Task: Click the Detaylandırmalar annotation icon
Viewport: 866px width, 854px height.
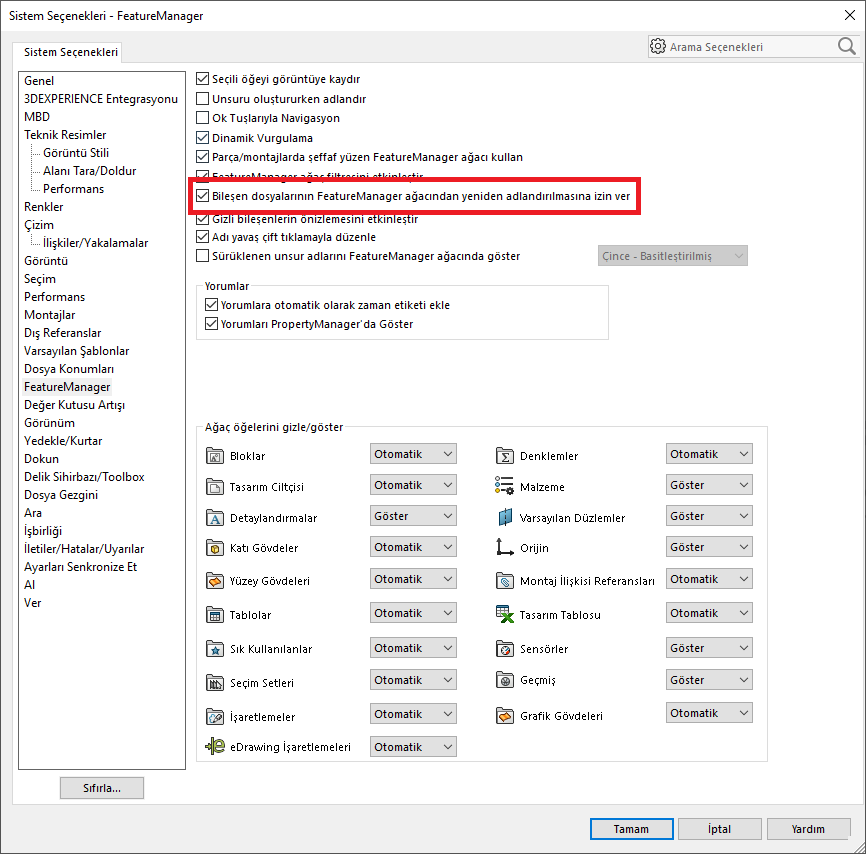Action: pyautogui.click(x=214, y=518)
